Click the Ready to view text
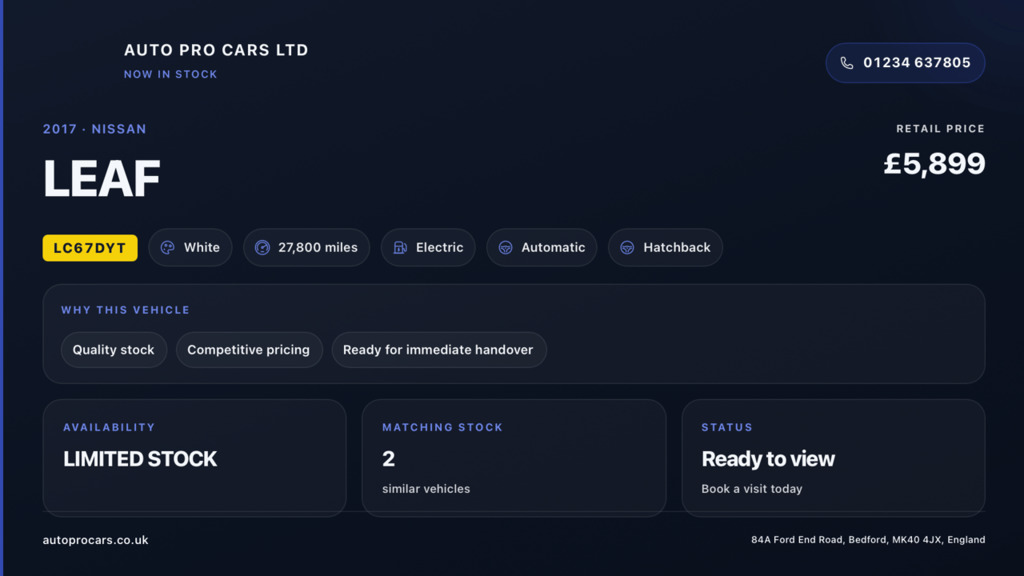This screenshot has width=1024, height=576. 768,459
